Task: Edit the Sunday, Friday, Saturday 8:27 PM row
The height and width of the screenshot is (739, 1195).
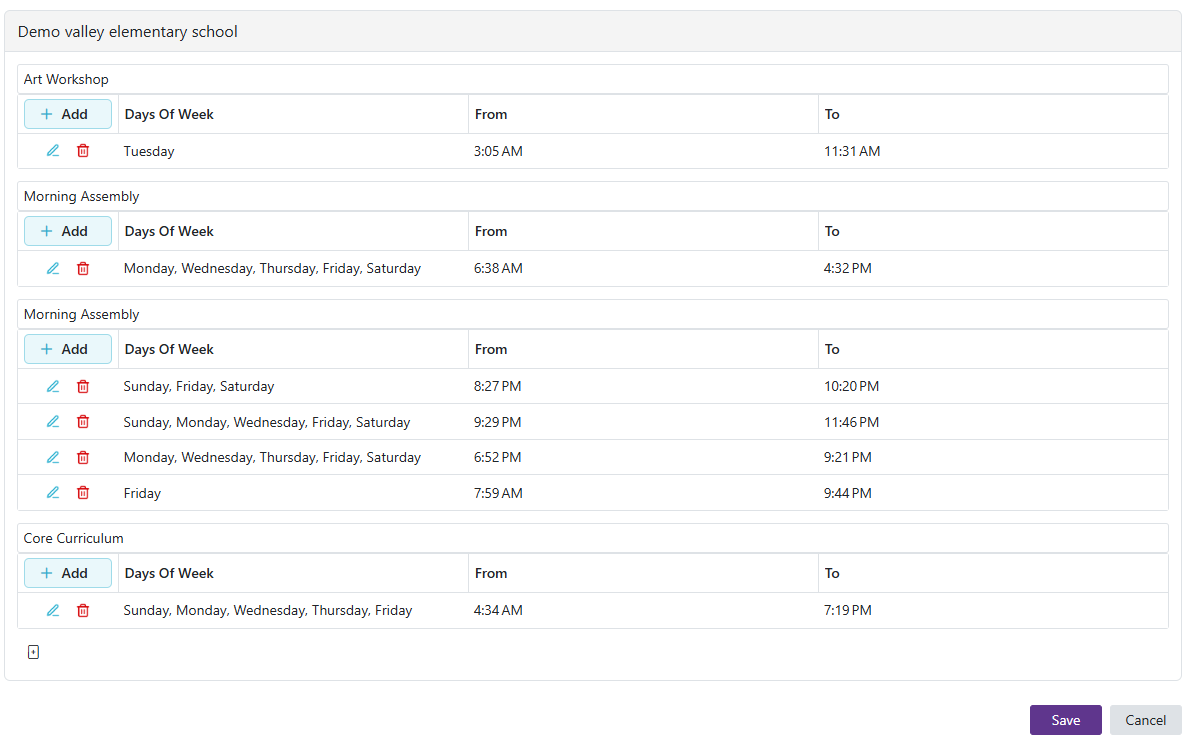Action: (x=53, y=386)
